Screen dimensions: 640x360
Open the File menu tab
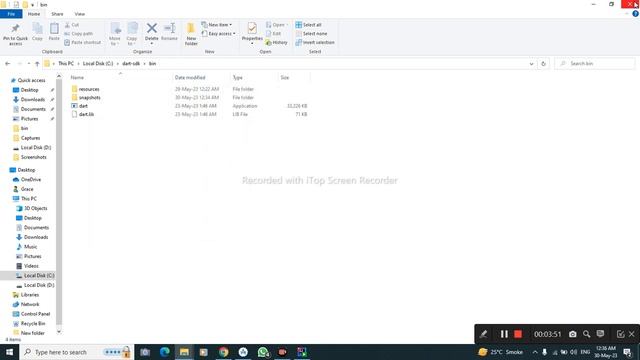11,14
